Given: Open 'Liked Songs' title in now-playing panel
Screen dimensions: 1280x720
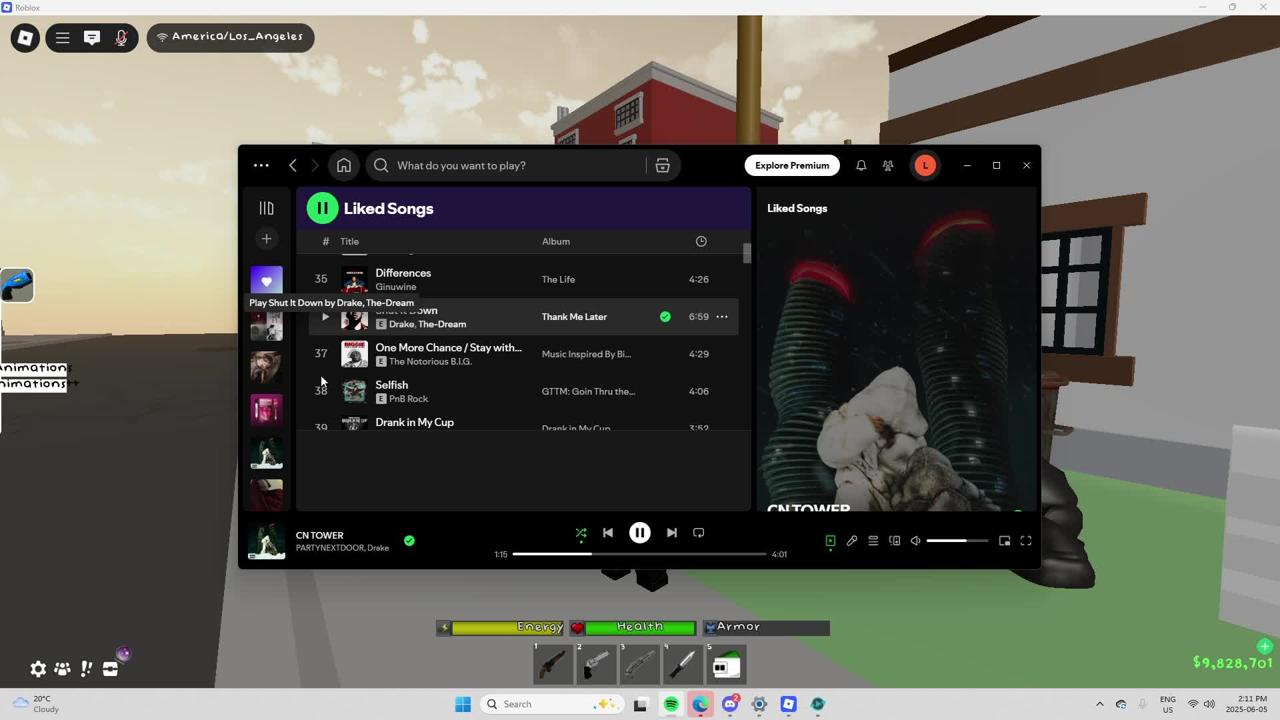Looking at the screenshot, I should pos(797,208).
